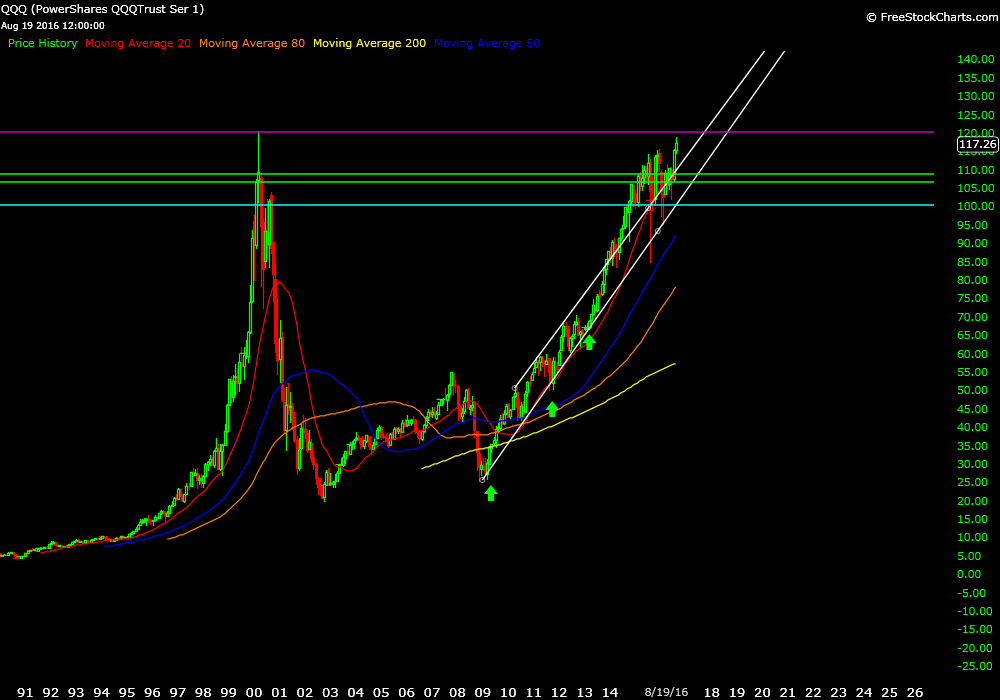This screenshot has width=1000, height=700.
Task: Click the year 26 label on time axis
Action: click(915, 691)
